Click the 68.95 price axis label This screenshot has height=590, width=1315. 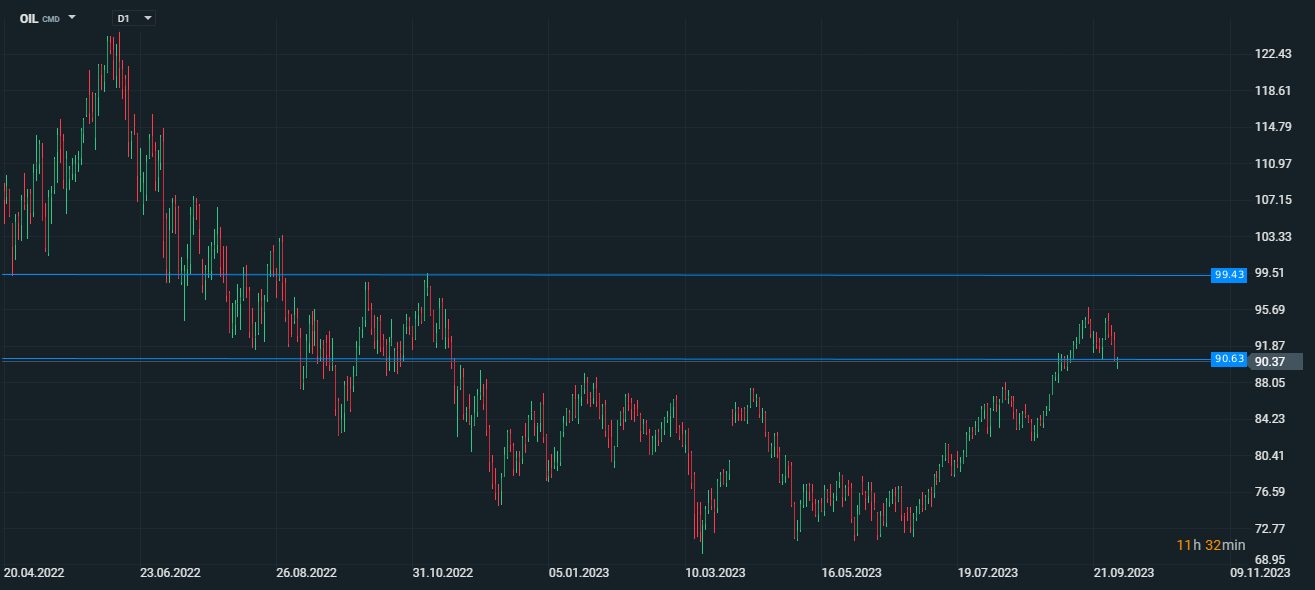tap(1270, 560)
